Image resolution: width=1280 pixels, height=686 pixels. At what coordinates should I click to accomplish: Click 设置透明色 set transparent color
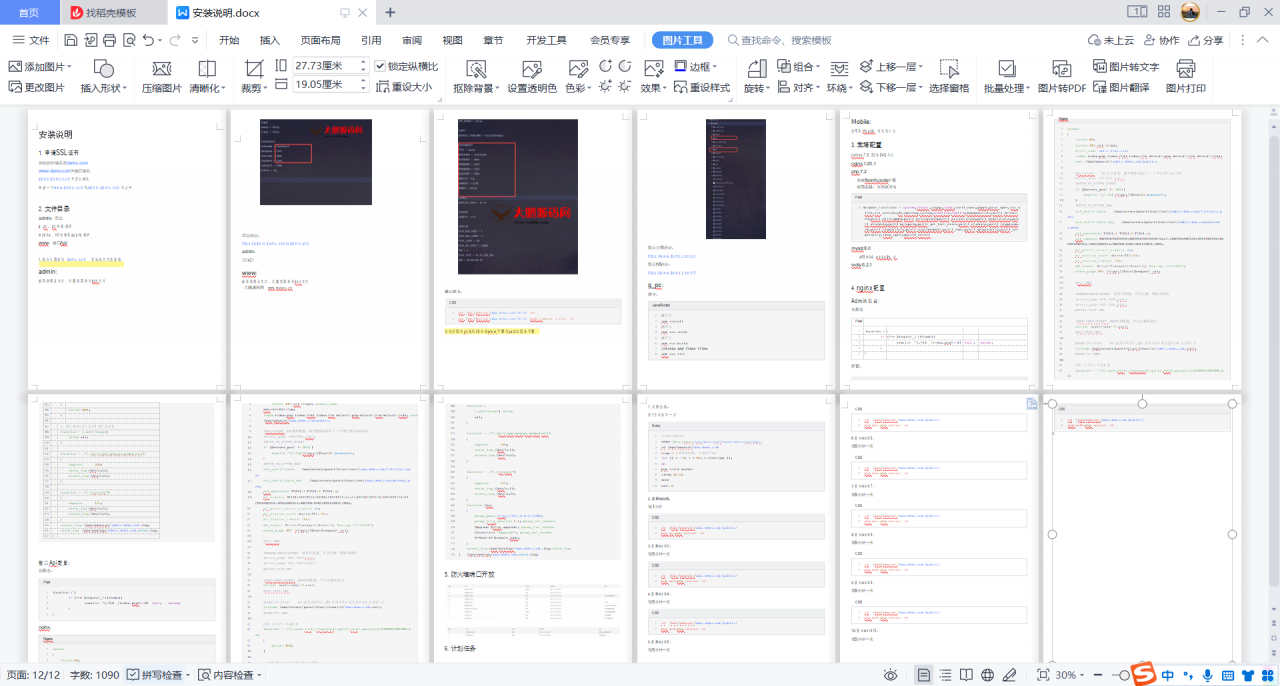532,77
